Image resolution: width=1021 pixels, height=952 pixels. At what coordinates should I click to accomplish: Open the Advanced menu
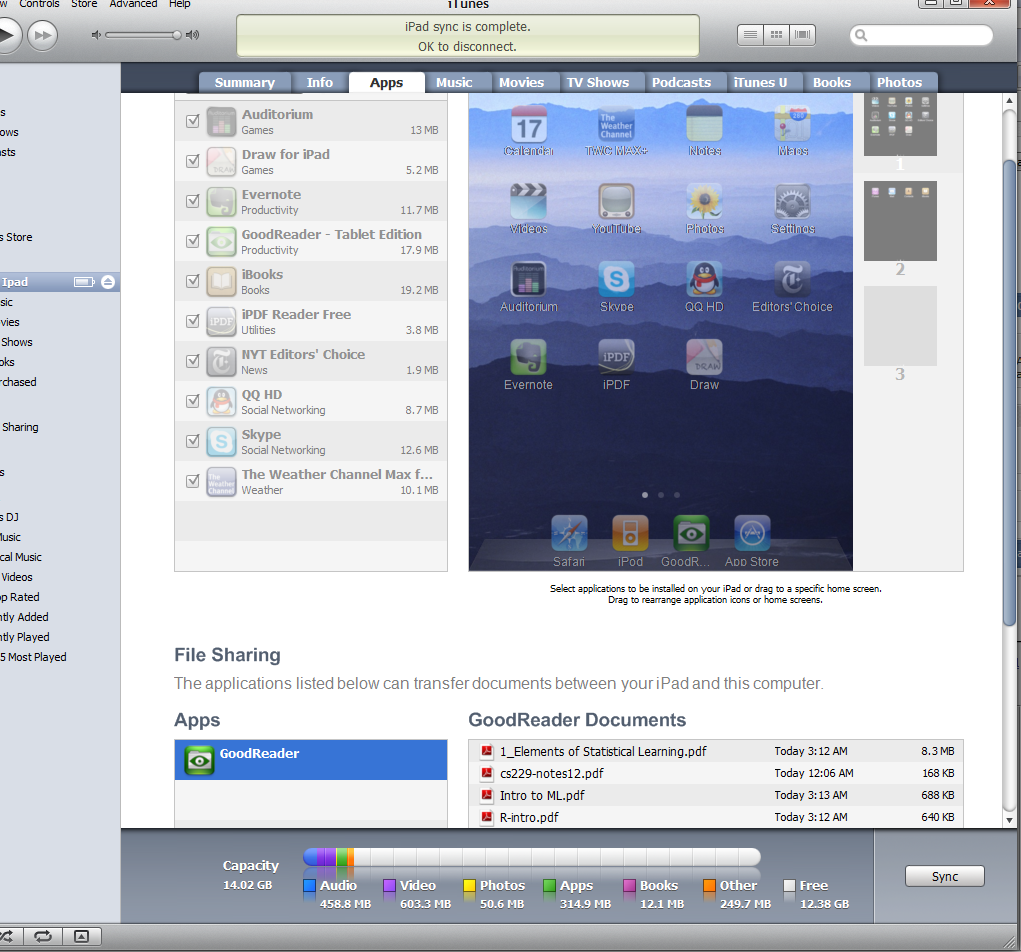pyautogui.click(x=133, y=4)
